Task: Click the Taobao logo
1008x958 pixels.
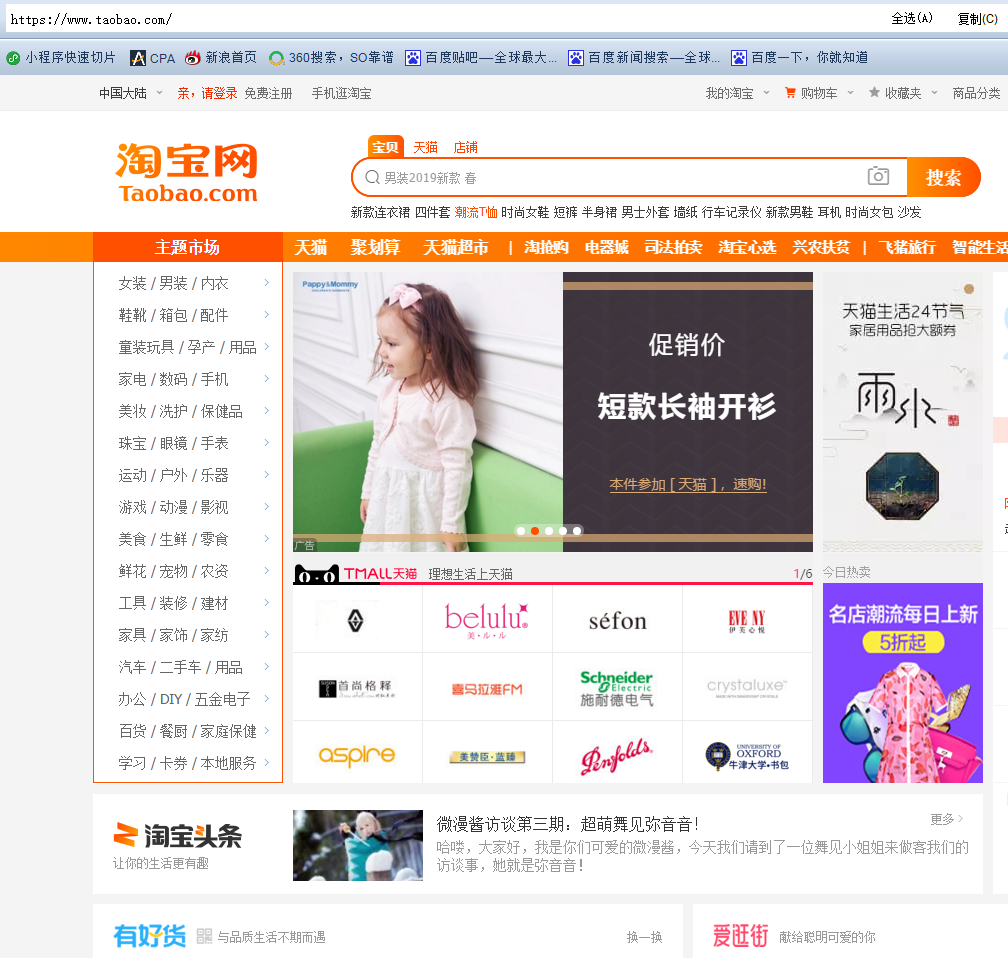Action: coord(187,172)
